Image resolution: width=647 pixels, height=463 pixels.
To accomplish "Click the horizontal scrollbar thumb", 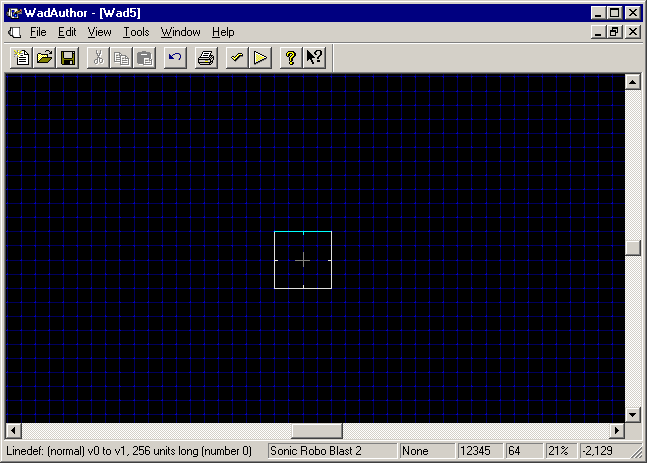I will [x=316, y=431].
